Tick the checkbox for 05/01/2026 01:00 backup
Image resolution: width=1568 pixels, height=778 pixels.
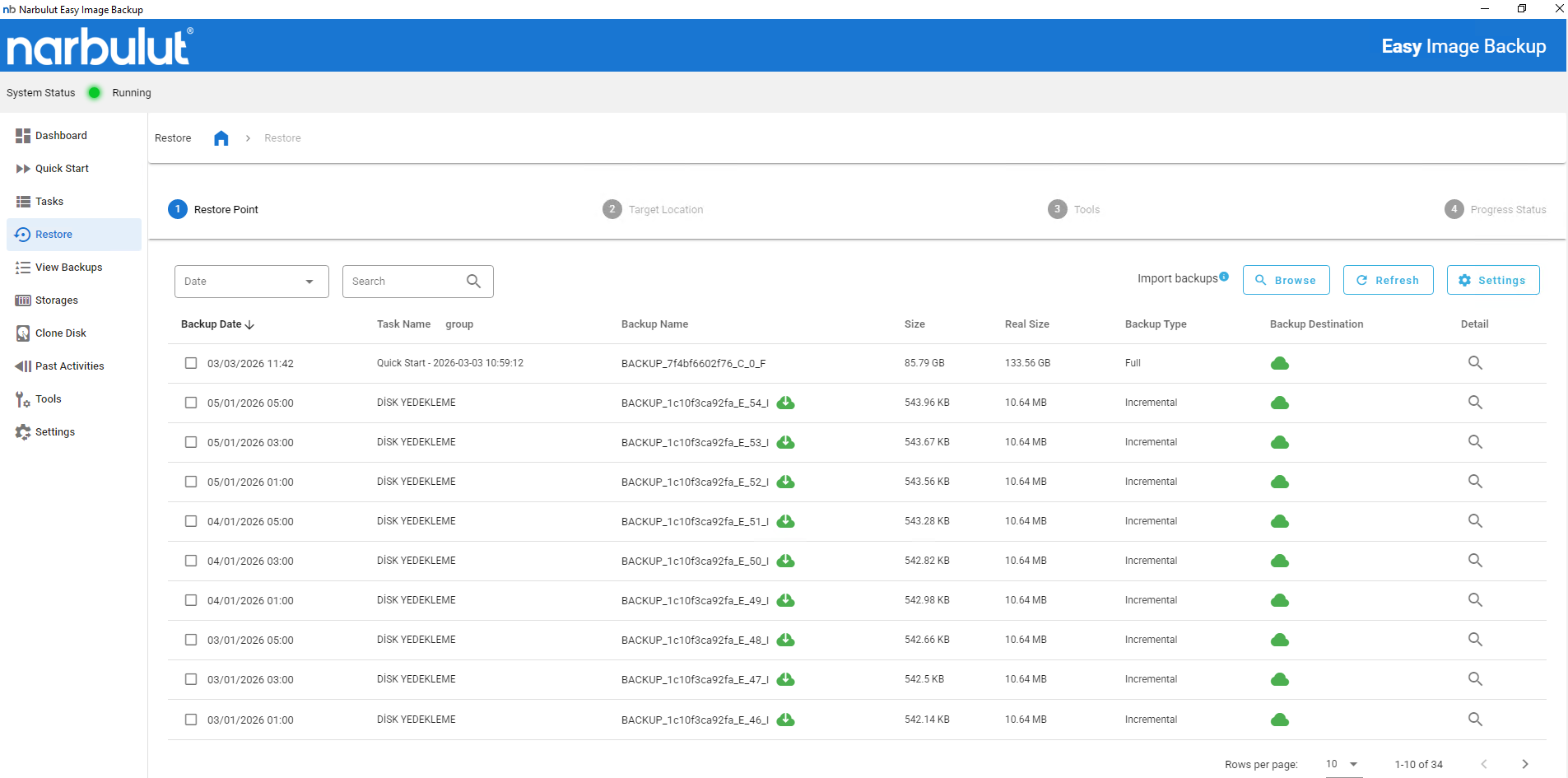point(191,482)
